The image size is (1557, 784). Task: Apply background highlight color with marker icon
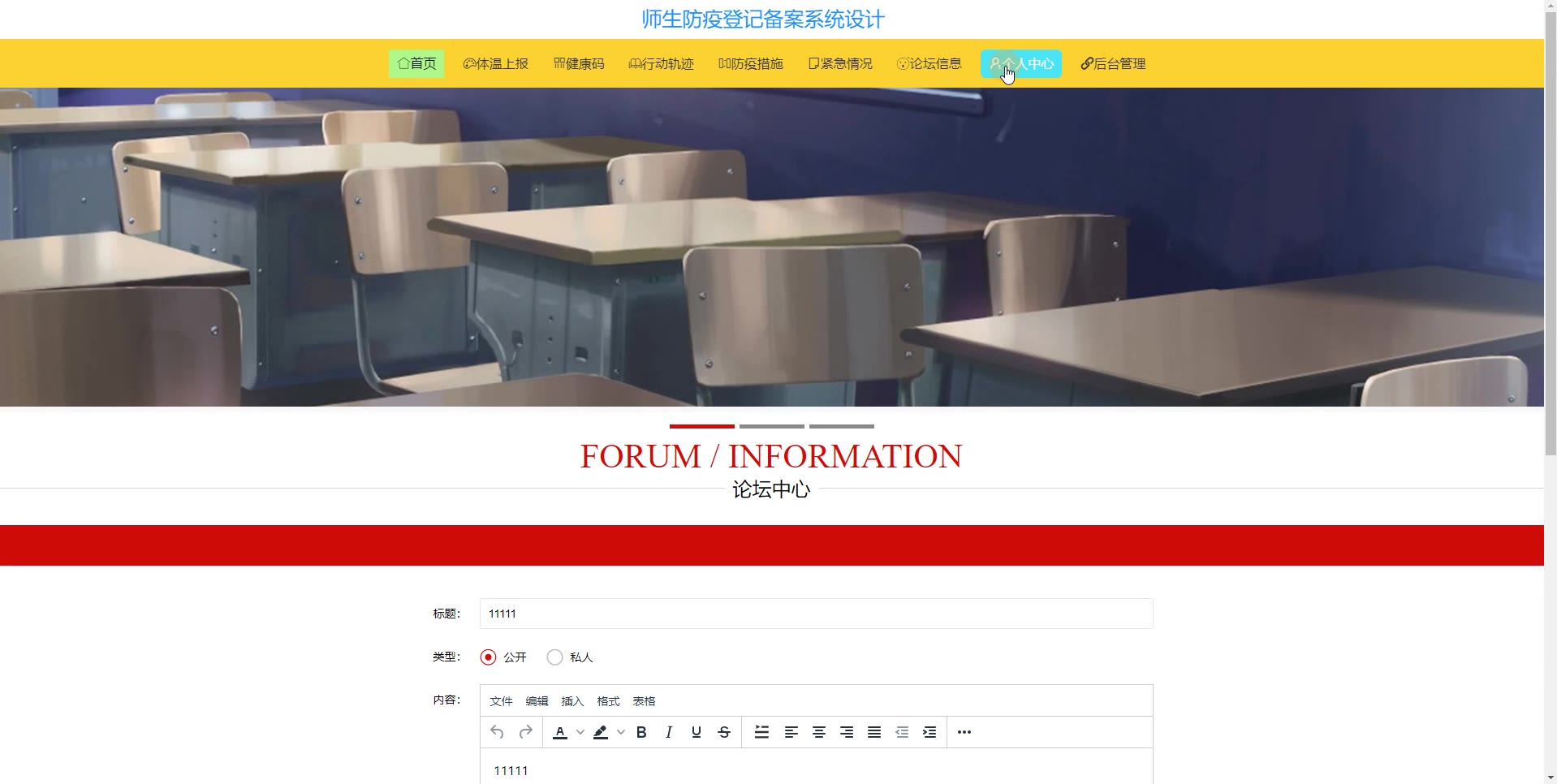coord(601,732)
